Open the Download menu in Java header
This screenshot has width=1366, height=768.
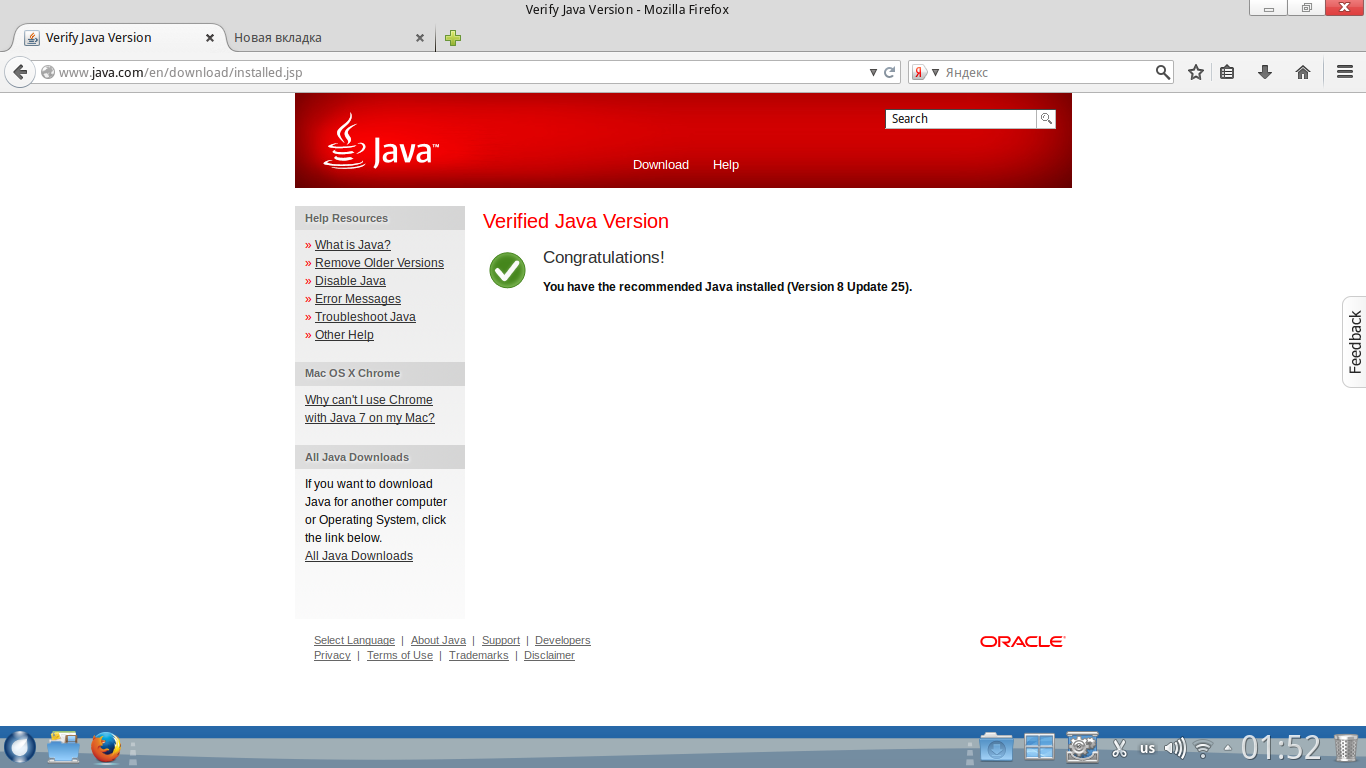click(661, 165)
